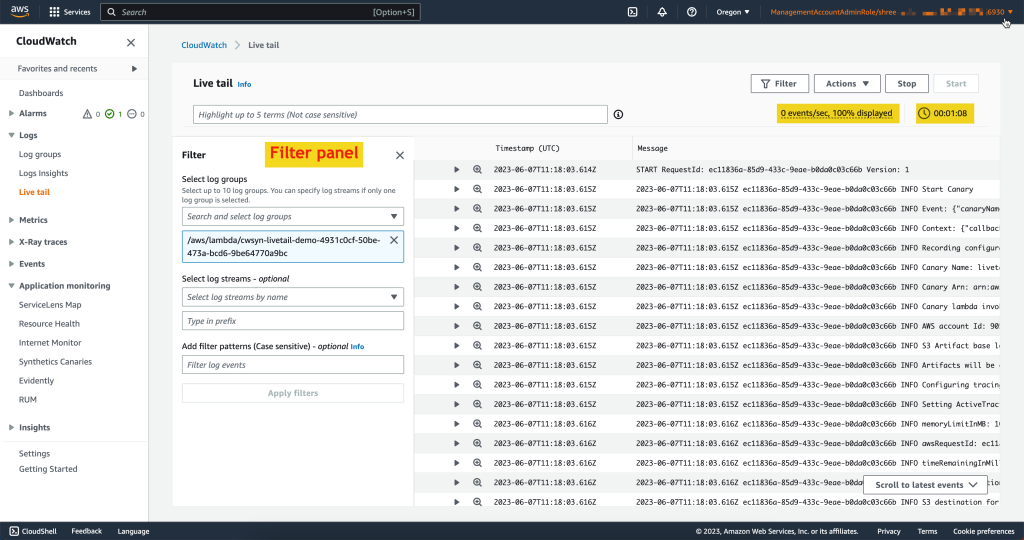Zoom into the INFO Start Canary event
1024x540 pixels.
(x=477, y=189)
